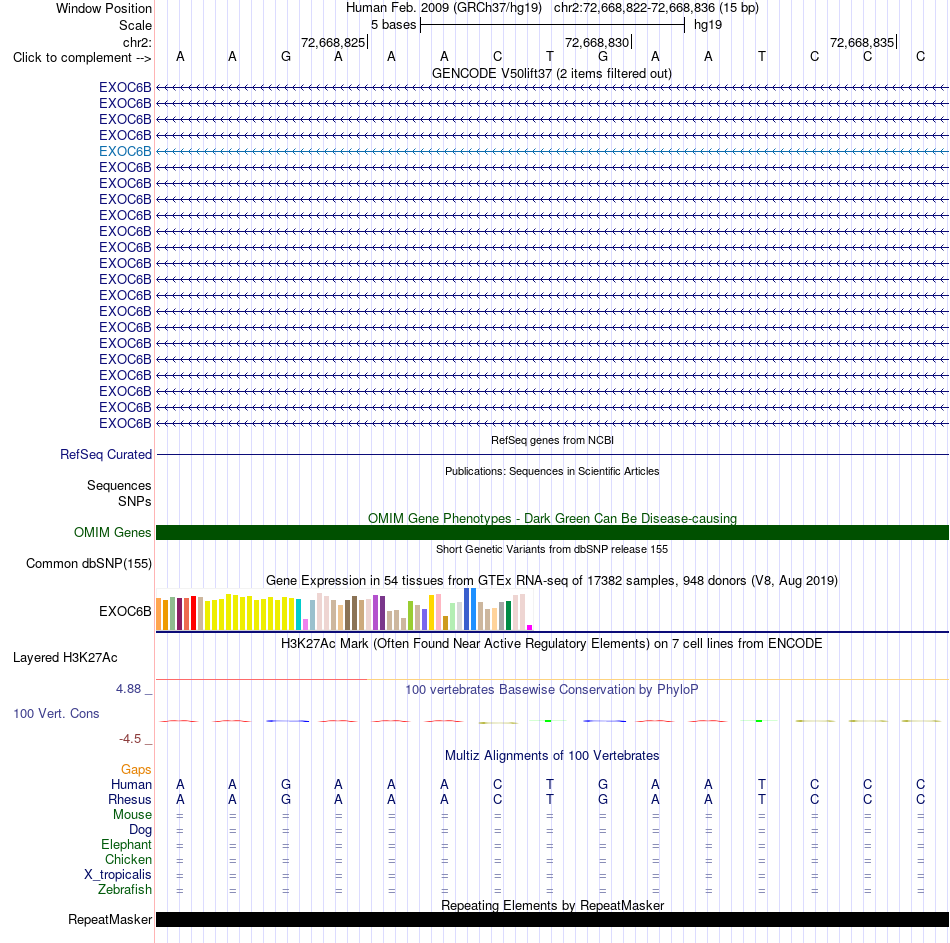Image resolution: width=950 pixels, height=943 pixels.
Task: Select the Elephant alignment row label
Action: point(127,845)
